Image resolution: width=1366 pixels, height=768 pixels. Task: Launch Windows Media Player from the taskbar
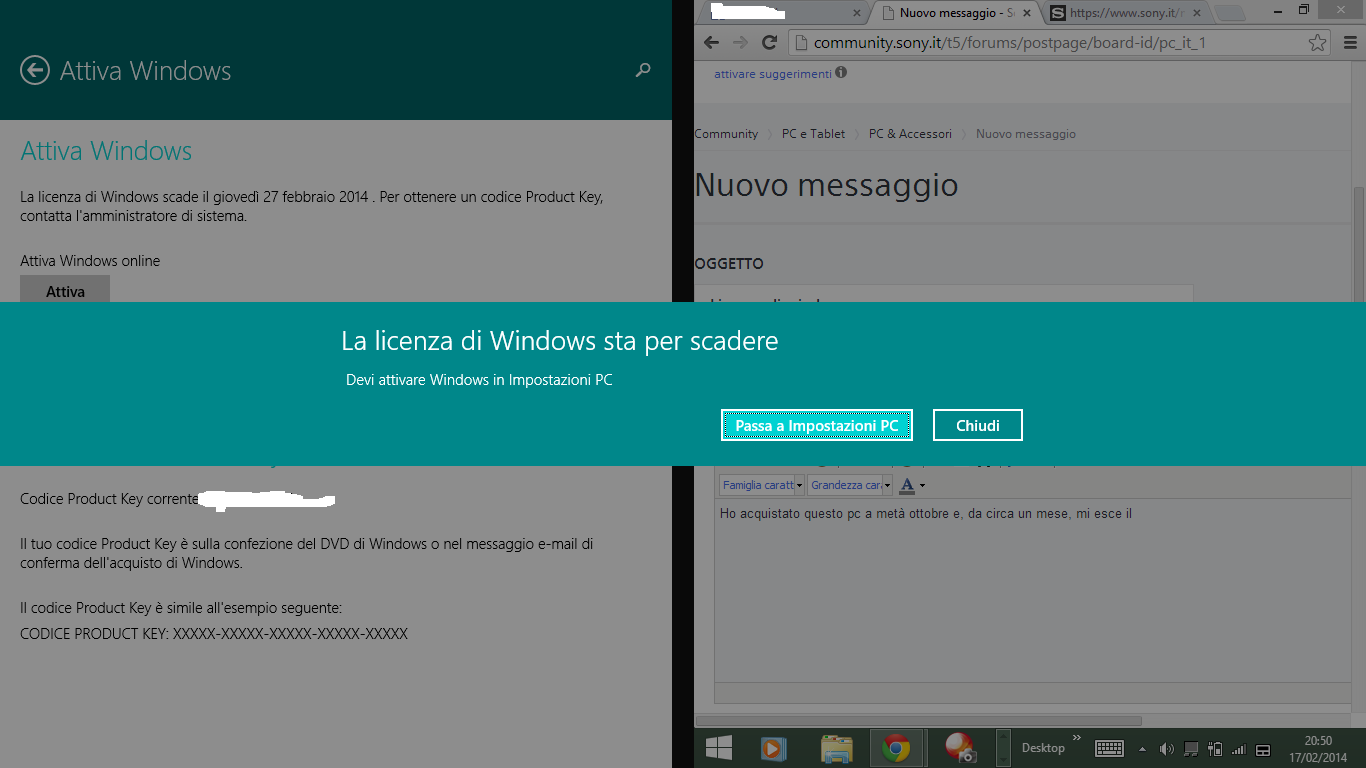(x=773, y=748)
